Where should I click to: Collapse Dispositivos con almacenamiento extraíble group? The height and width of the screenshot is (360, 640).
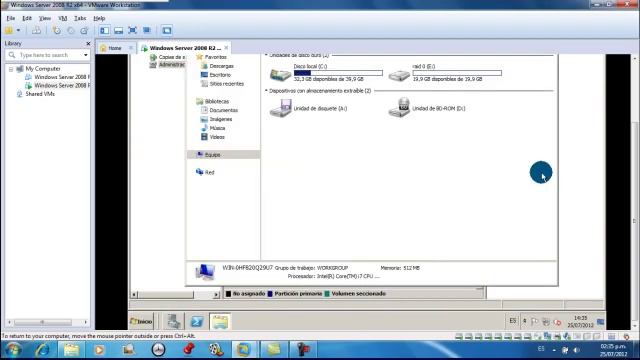click(x=266, y=91)
